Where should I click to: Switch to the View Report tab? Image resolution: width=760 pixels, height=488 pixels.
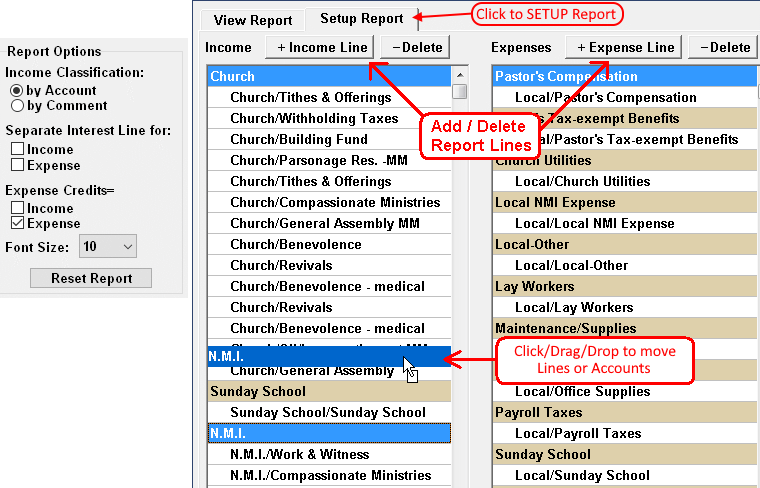(x=253, y=20)
